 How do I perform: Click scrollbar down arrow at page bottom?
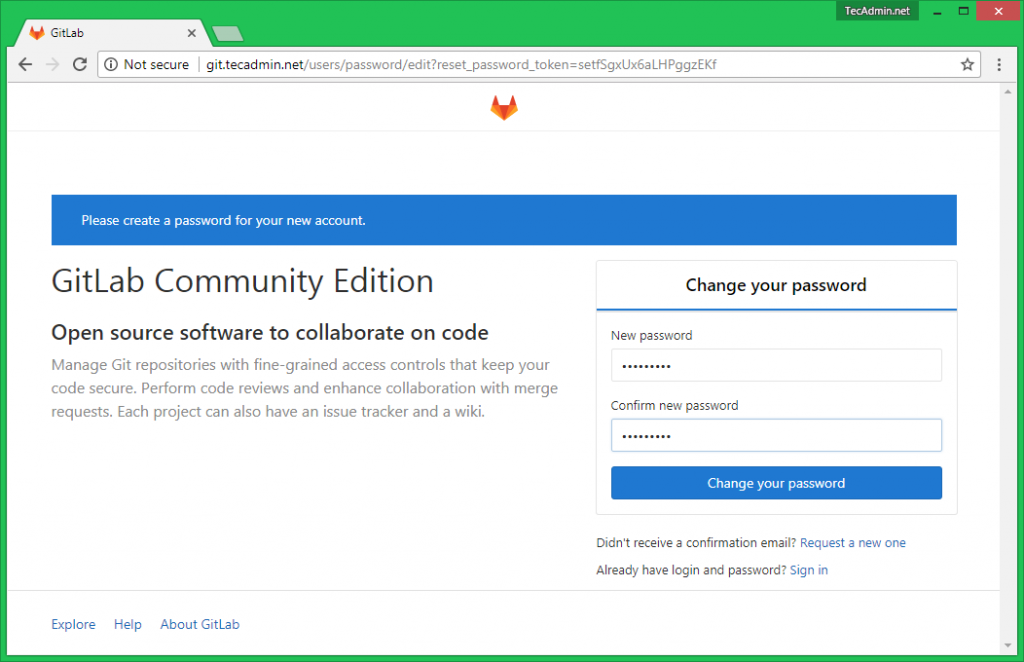tap(1009, 645)
